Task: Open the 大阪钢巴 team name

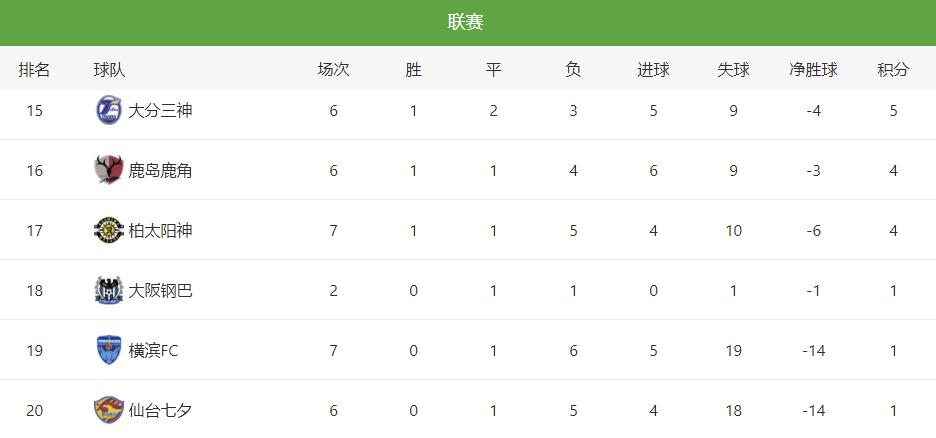Action: 160,290
